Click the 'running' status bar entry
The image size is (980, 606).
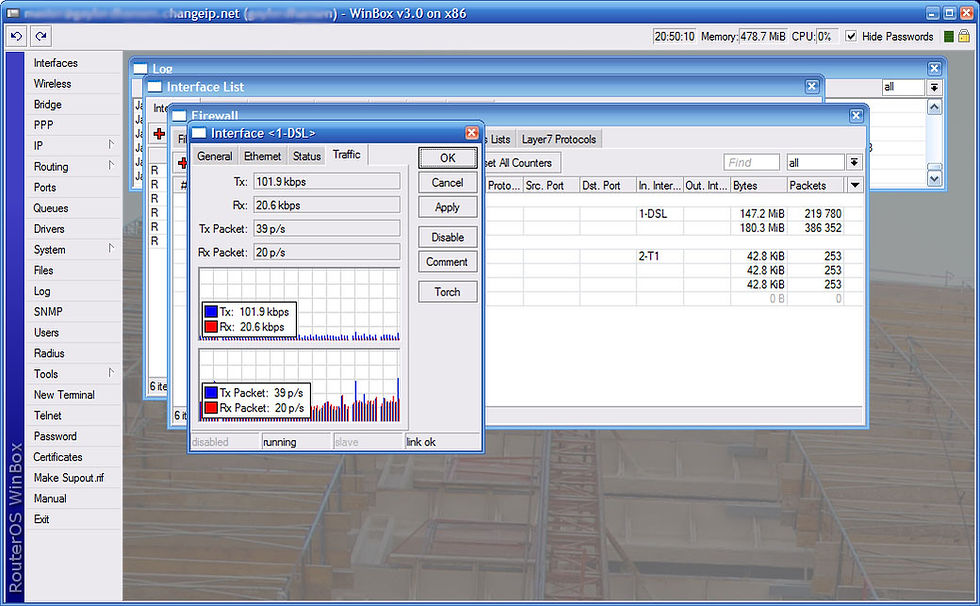(296, 442)
